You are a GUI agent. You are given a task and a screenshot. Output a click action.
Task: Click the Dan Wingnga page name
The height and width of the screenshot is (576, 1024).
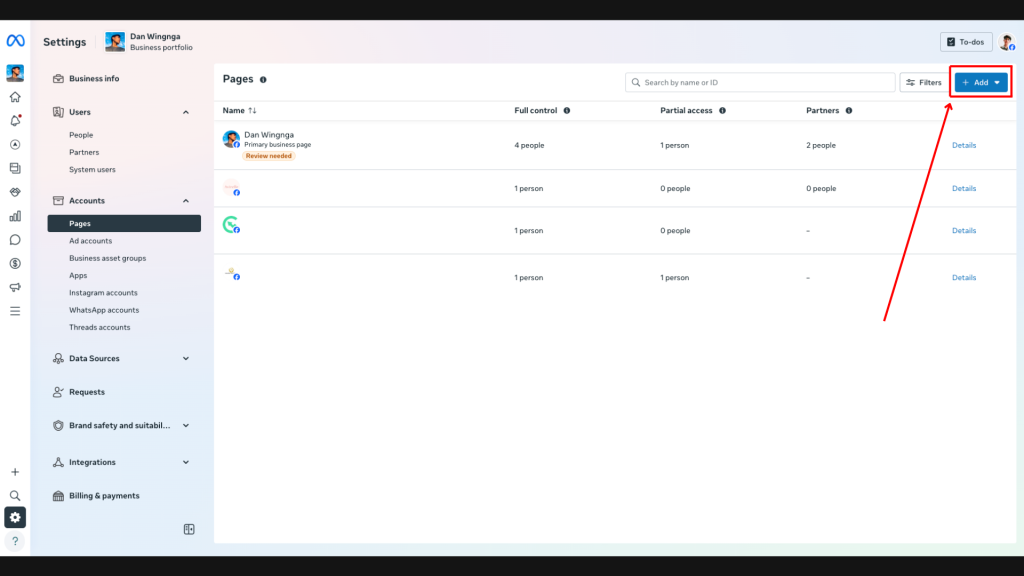click(x=269, y=135)
